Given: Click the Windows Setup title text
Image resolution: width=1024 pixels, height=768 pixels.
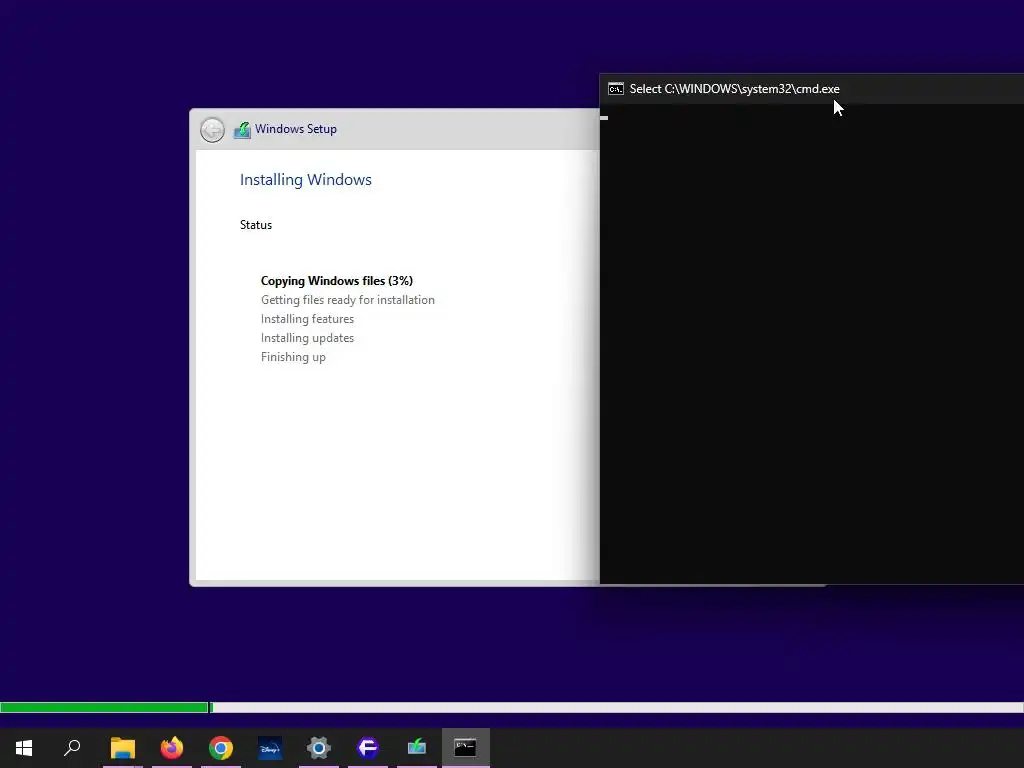Looking at the screenshot, I should point(296,129).
